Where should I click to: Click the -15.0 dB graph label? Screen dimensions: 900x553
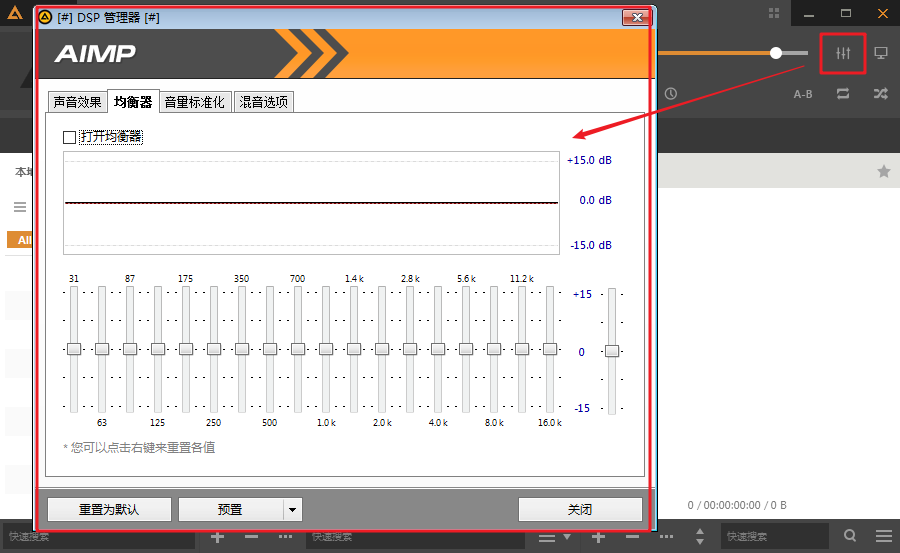click(x=591, y=245)
